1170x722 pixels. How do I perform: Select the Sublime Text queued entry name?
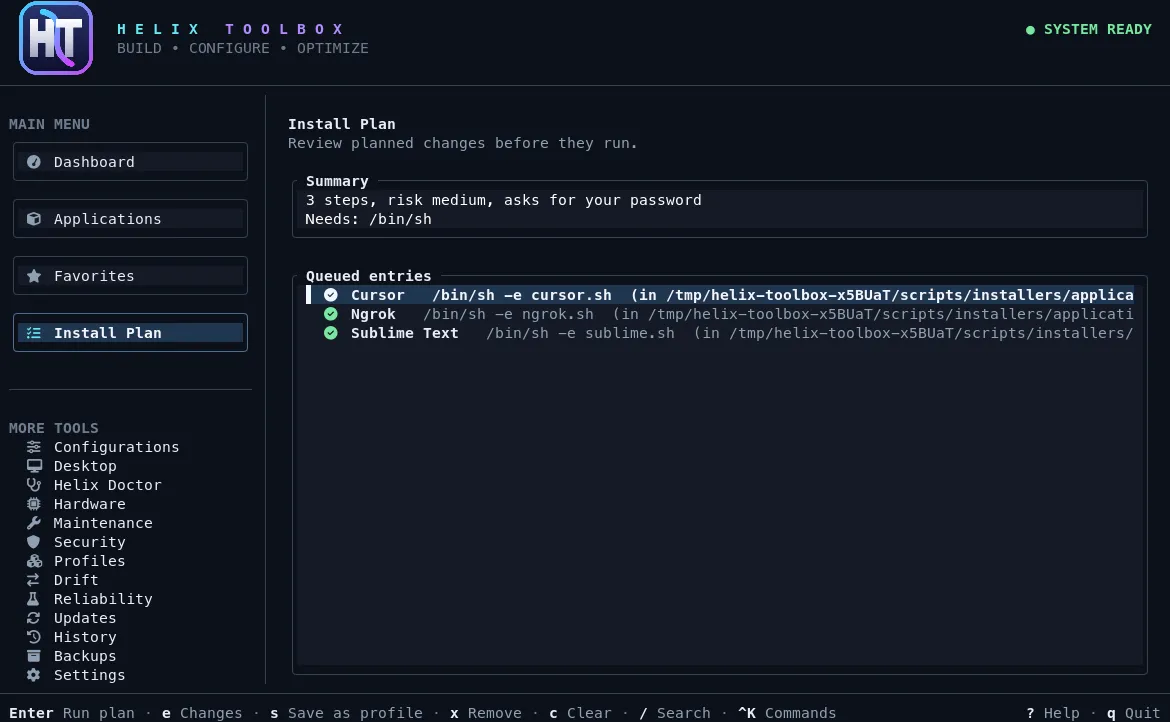(404, 333)
